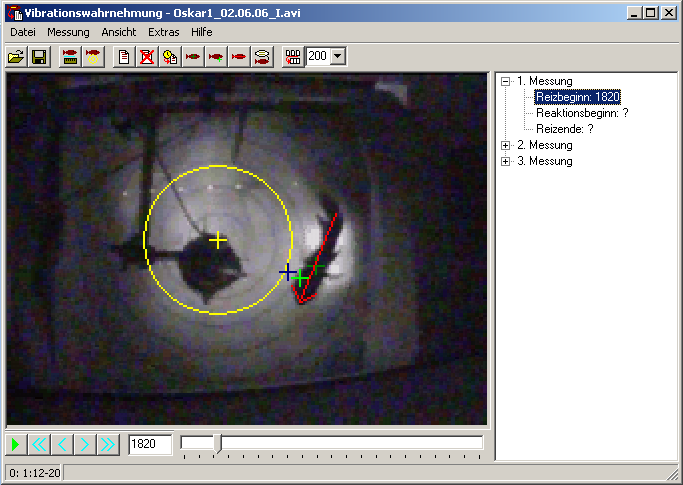Collapse the 1. Messung tree node
Screen dimensions: 683x485
click(x=505, y=81)
